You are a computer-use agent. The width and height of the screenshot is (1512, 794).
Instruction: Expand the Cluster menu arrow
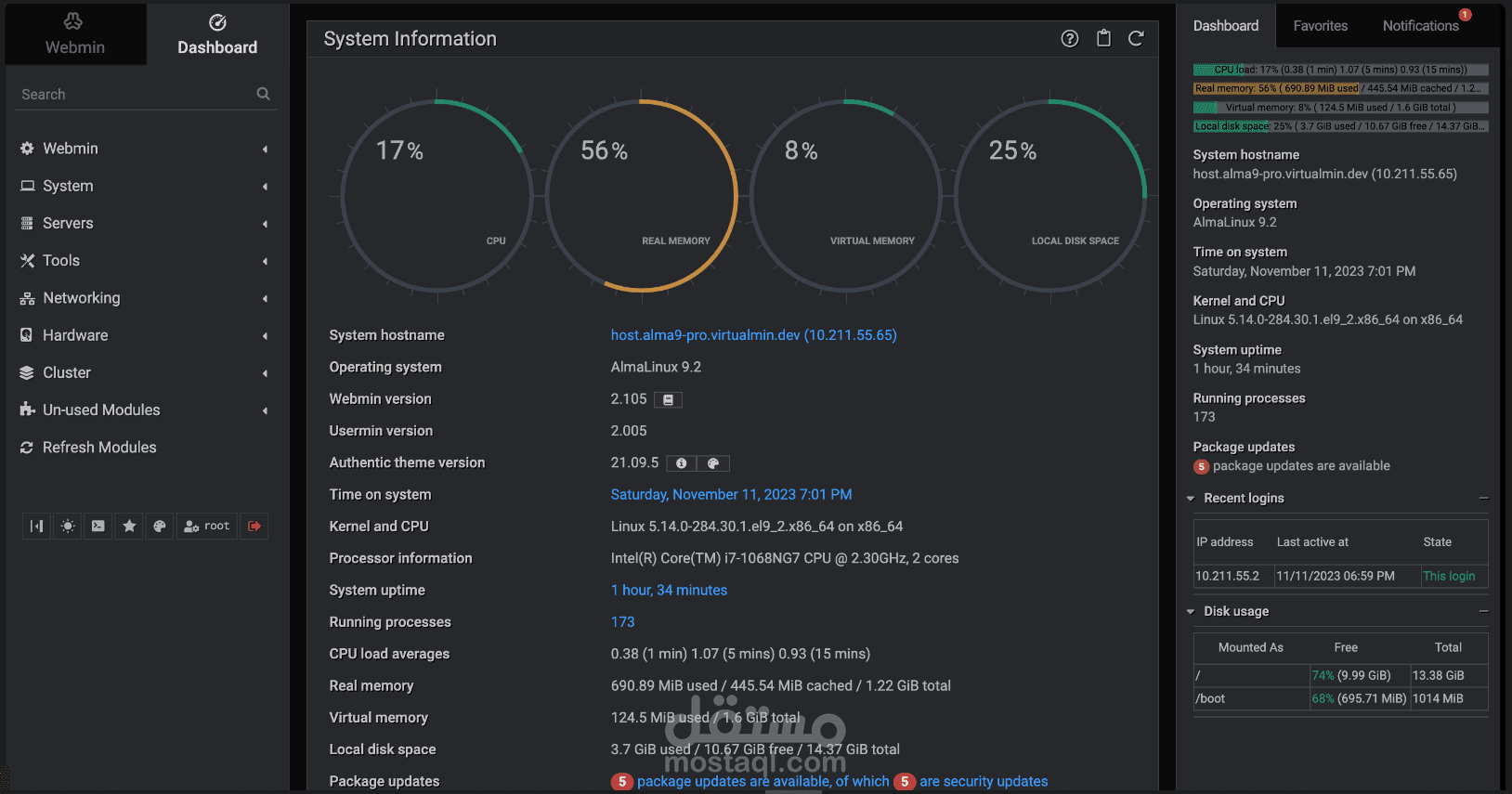click(265, 373)
